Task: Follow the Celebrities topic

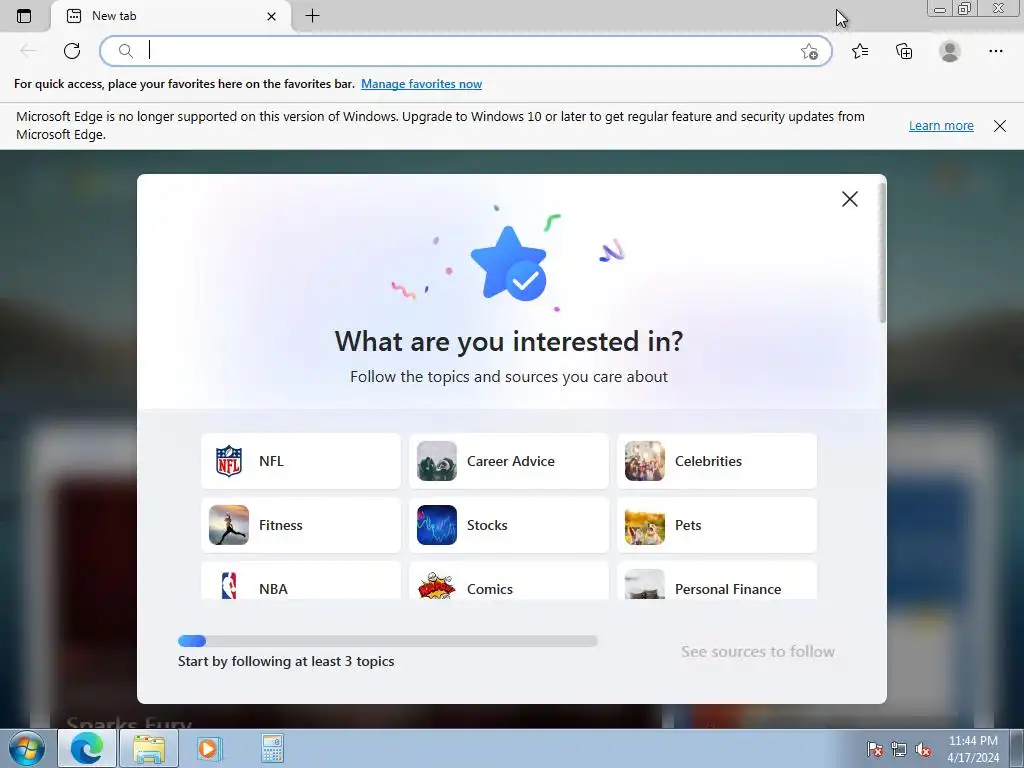Action: 717,461
